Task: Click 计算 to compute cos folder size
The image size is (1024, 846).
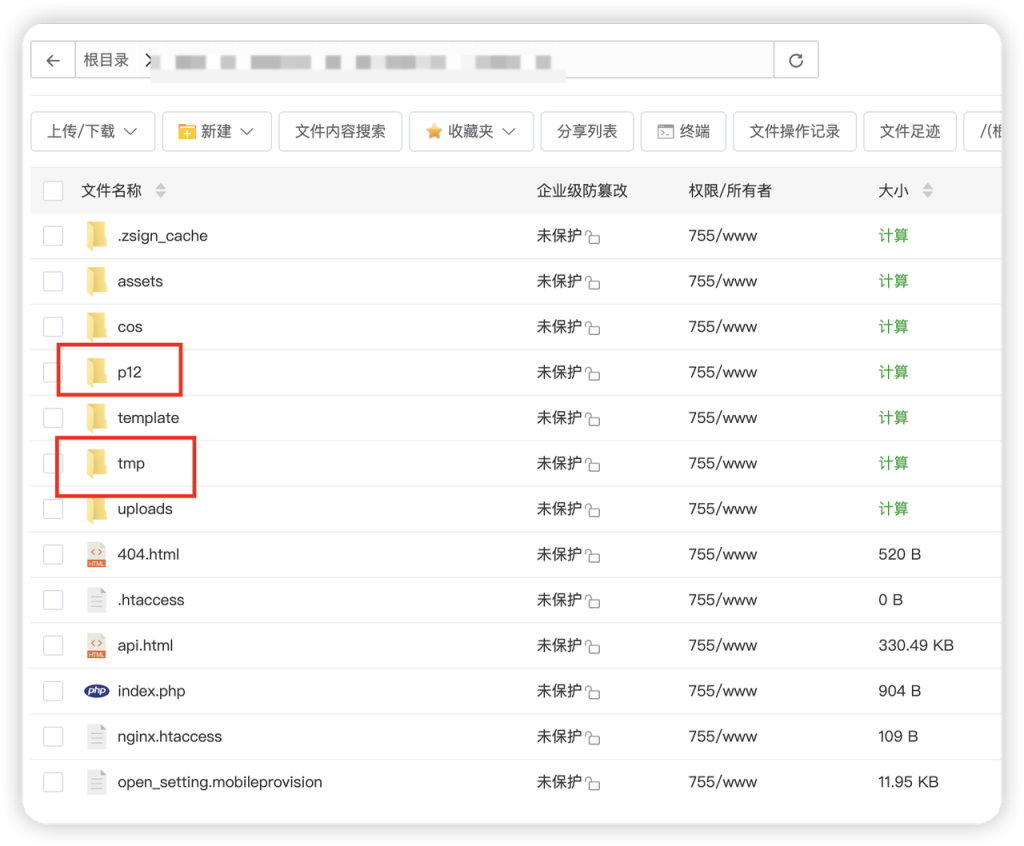Action: tap(893, 326)
